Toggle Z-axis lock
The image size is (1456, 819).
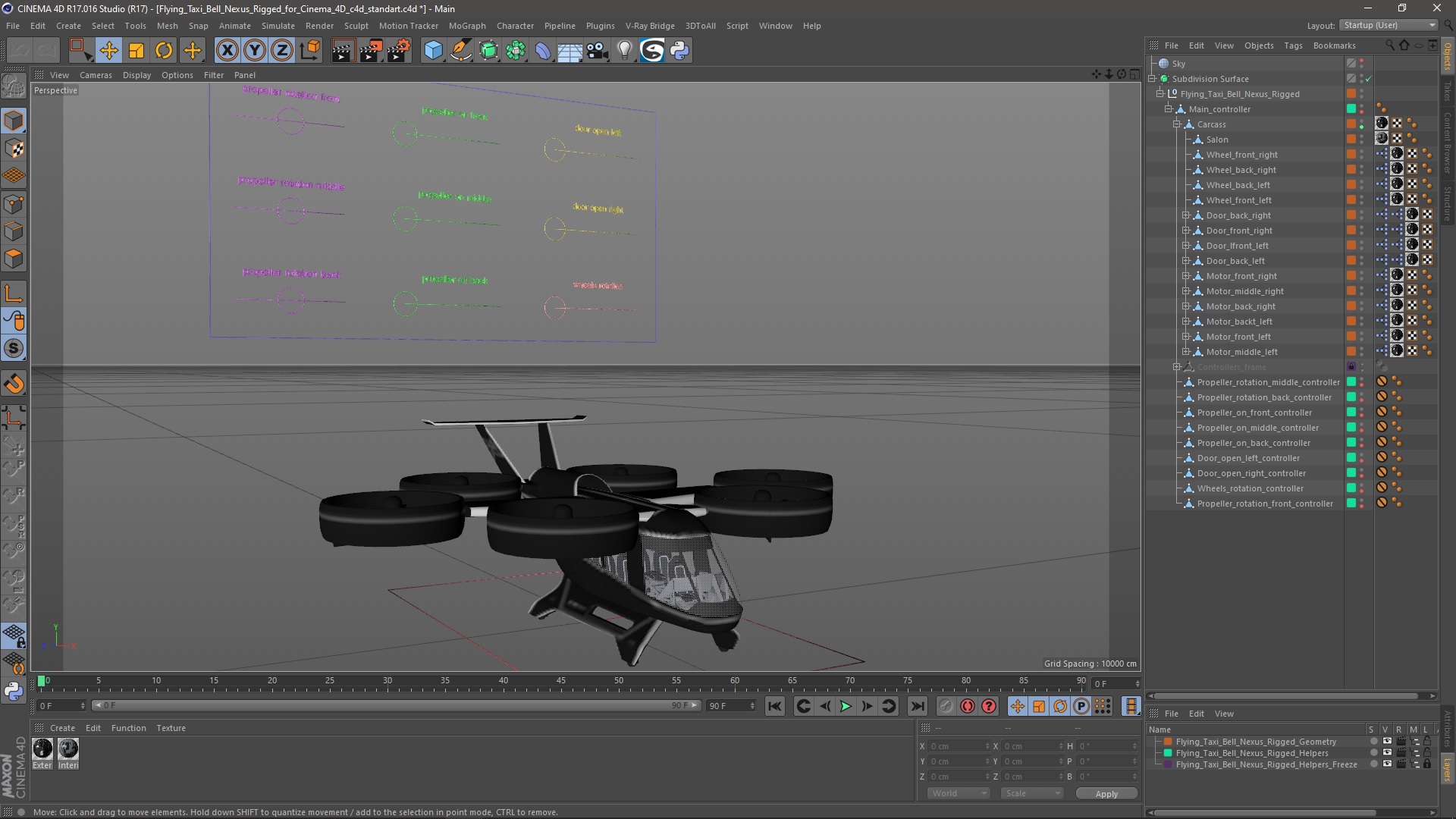pyautogui.click(x=282, y=51)
